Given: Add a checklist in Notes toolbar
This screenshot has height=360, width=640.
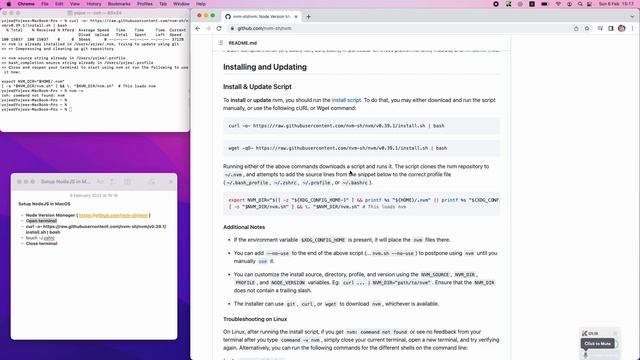Looking at the screenshot, I should click(x=113, y=182).
